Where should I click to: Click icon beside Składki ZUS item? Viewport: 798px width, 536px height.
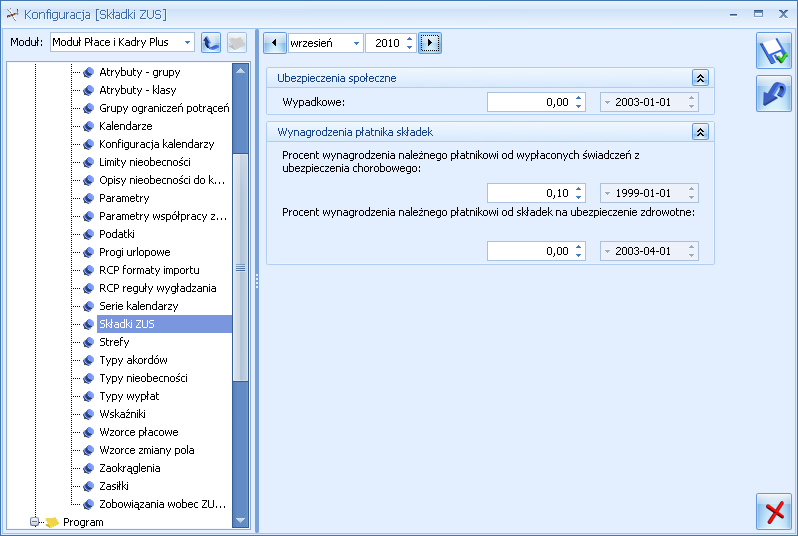[x=89, y=324]
